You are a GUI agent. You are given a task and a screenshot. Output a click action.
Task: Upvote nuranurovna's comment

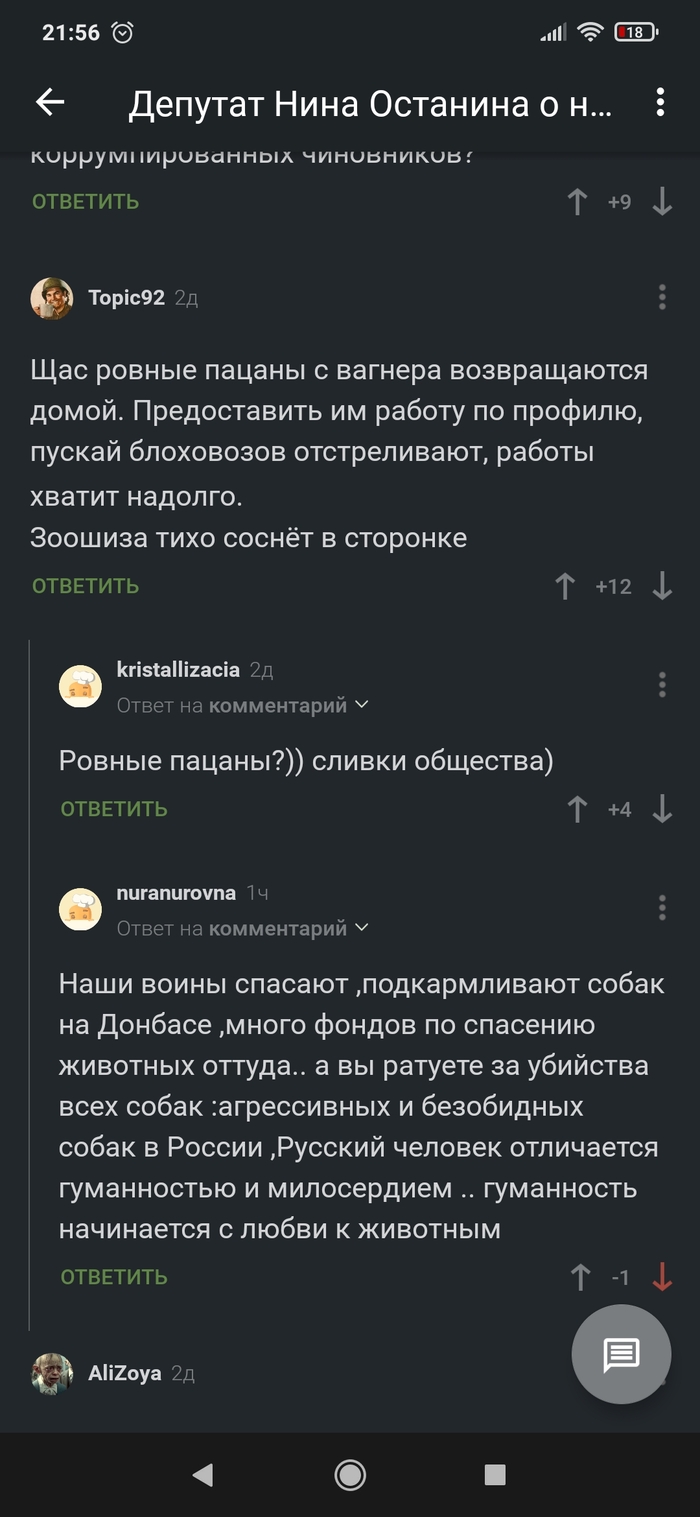(580, 1277)
